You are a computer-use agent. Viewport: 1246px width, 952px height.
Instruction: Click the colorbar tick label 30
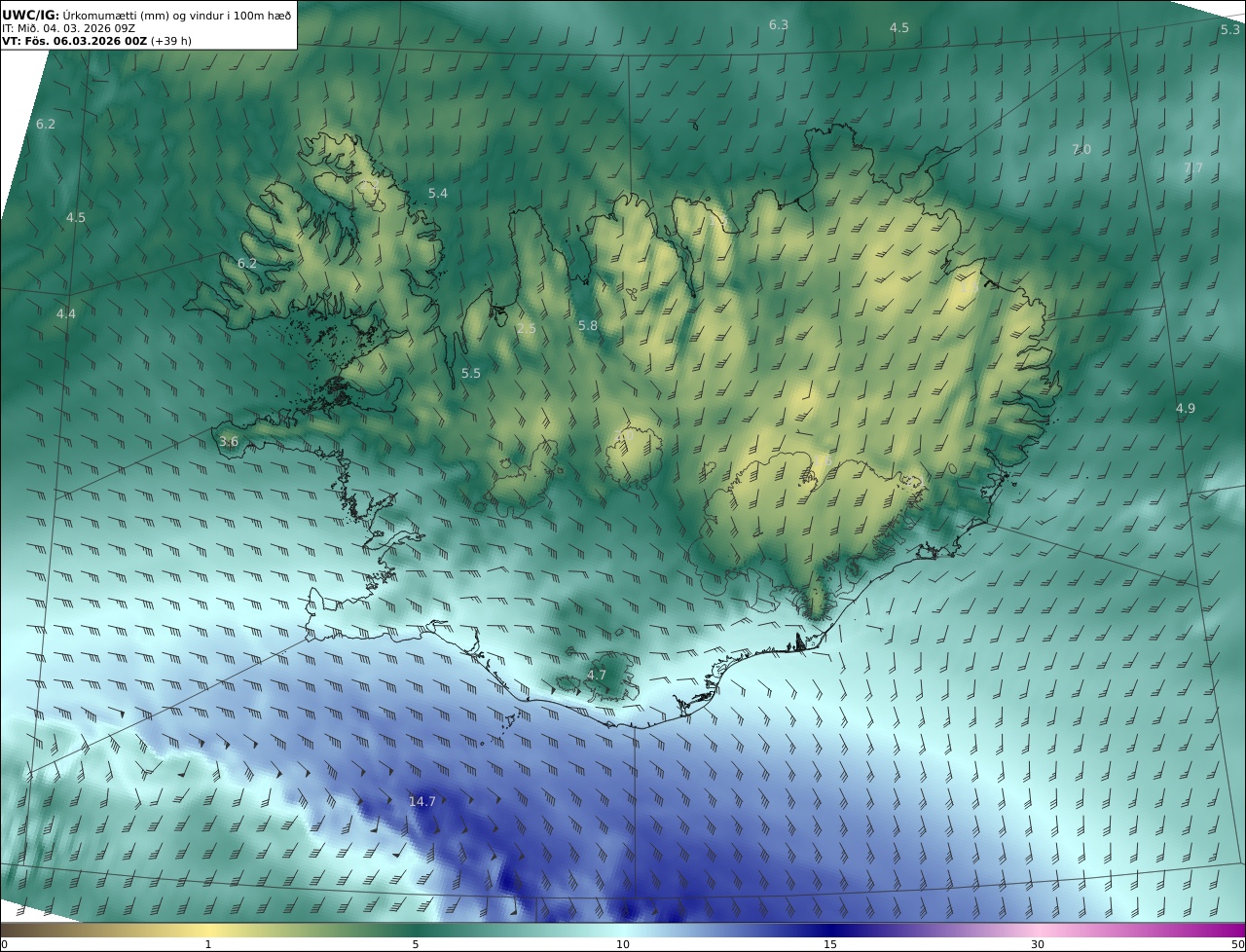pyautogui.click(x=1038, y=944)
